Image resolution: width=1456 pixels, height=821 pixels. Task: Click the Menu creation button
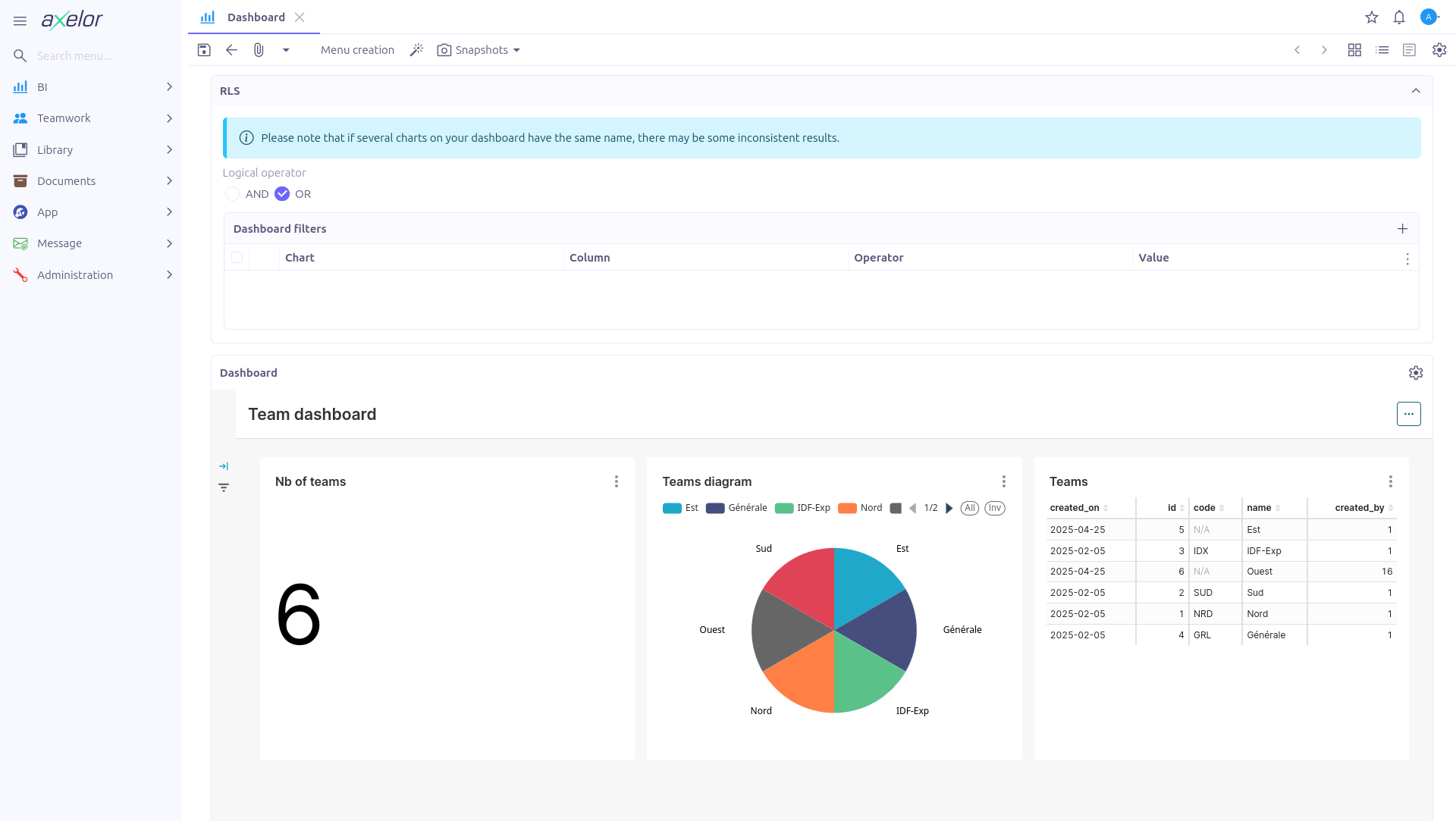[357, 50]
